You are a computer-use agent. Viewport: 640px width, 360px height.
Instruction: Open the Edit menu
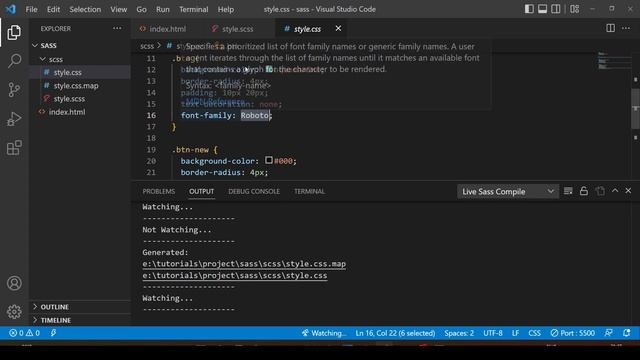tap(53, 9)
